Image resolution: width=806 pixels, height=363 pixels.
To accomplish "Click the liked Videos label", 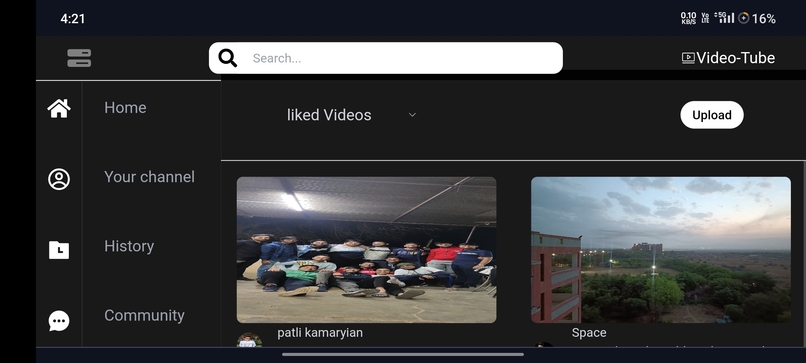I will (329, 115).
